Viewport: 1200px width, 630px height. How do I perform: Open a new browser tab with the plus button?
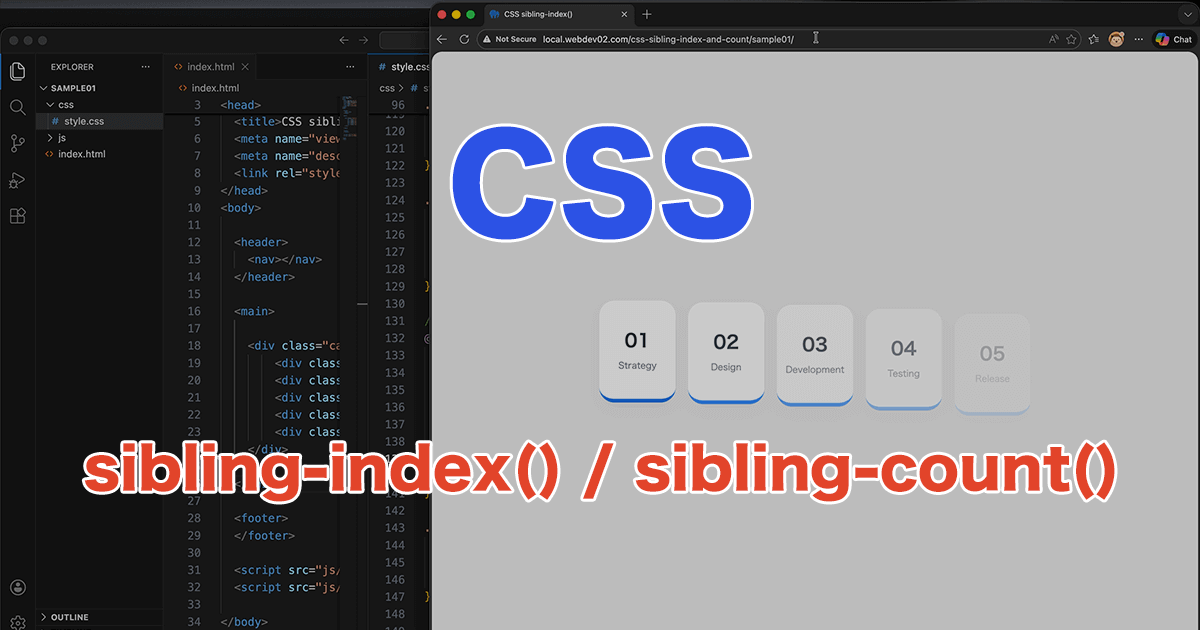pos(646,14)
